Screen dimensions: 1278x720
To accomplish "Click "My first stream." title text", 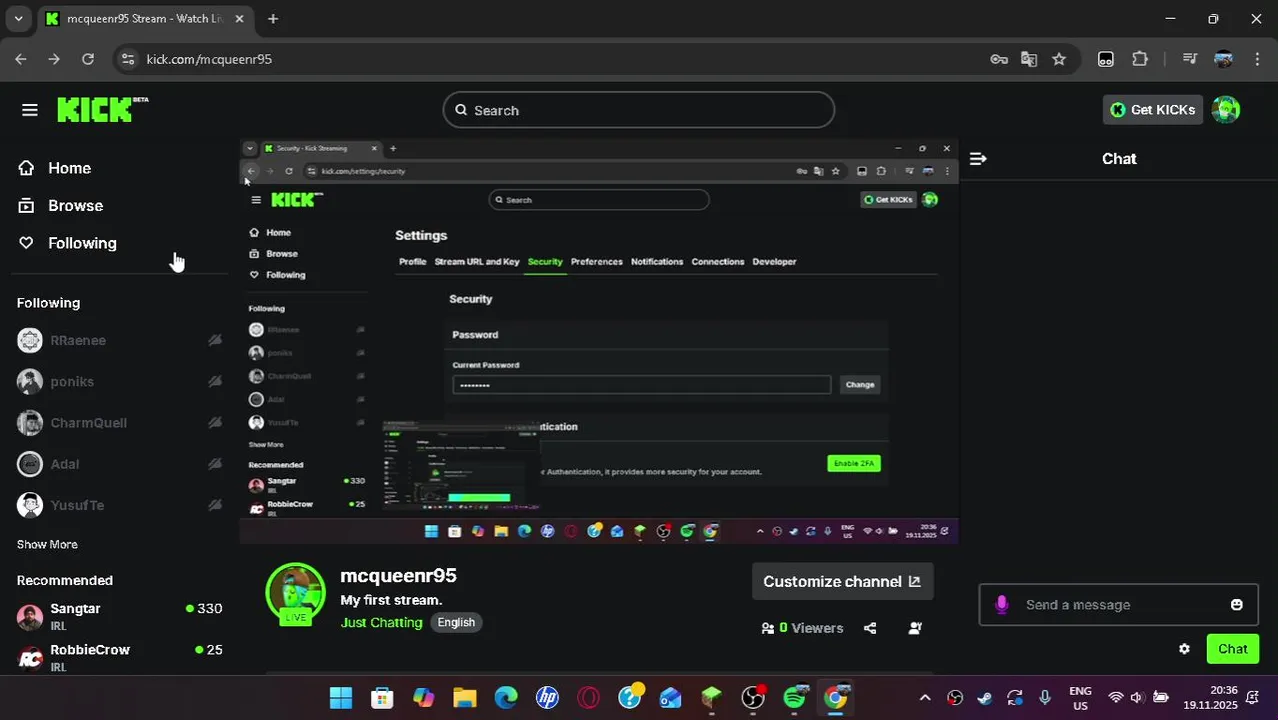I will (391, 600).
